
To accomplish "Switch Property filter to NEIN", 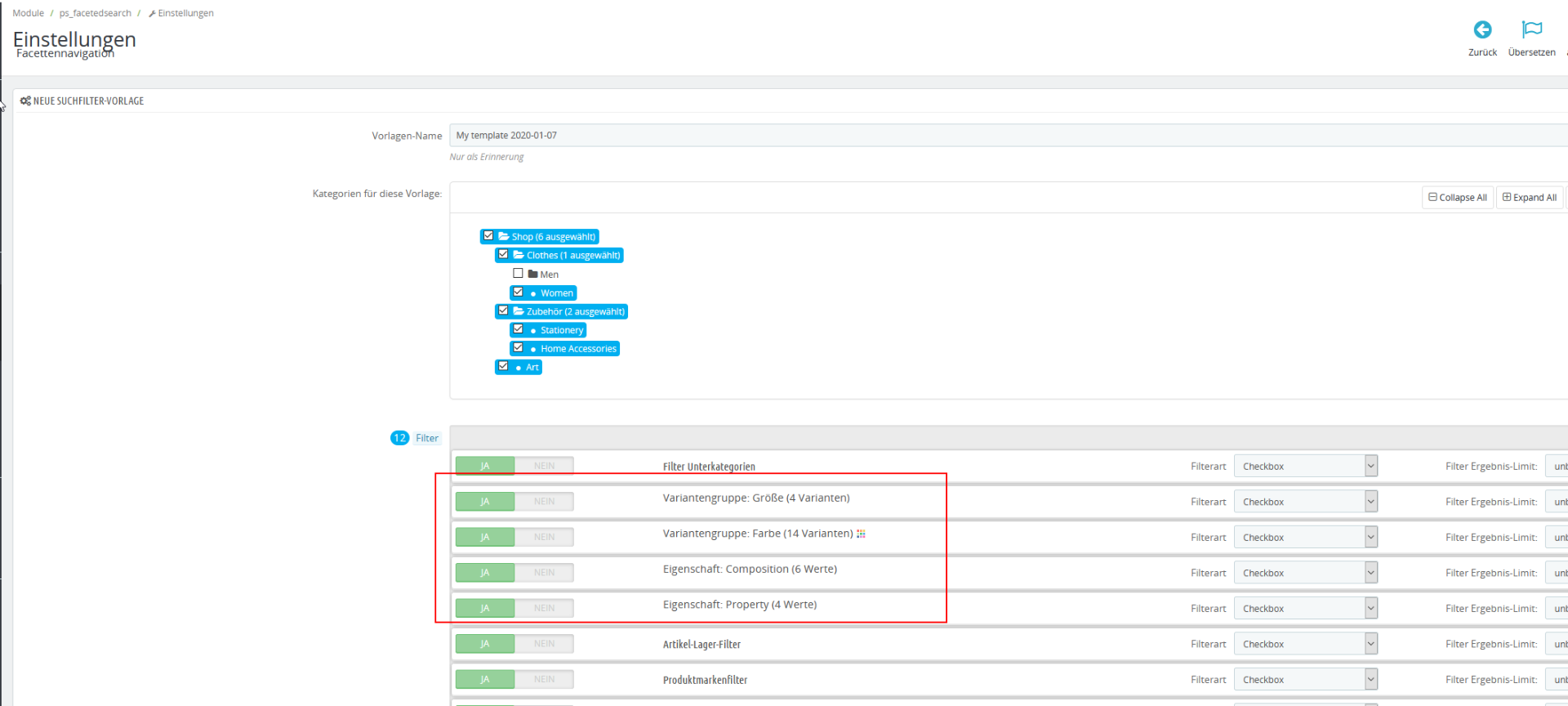I will click(544, 608).
